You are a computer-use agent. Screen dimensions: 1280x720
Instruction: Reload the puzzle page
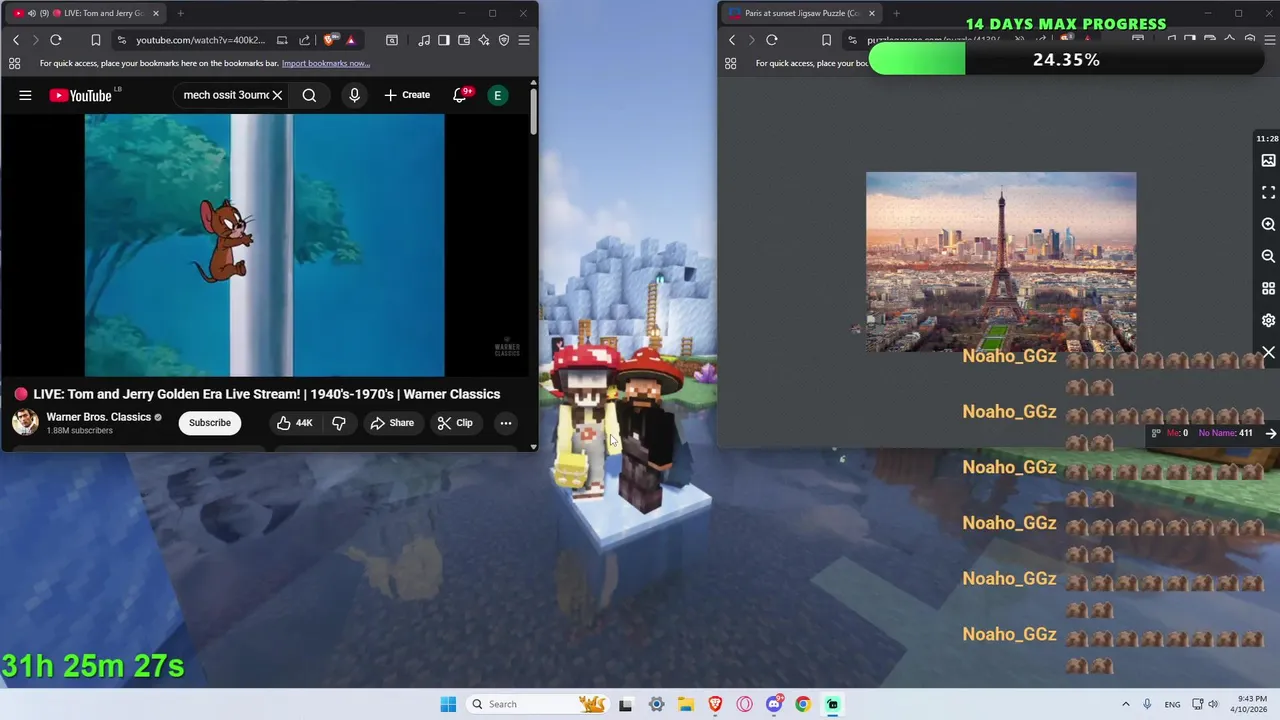(x=772, y=40)
